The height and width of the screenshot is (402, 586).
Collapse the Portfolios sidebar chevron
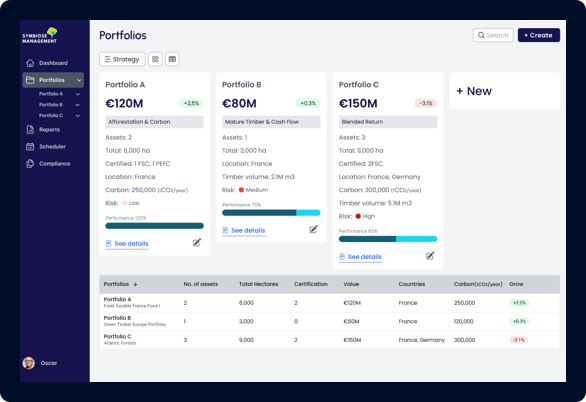point(79,80)
